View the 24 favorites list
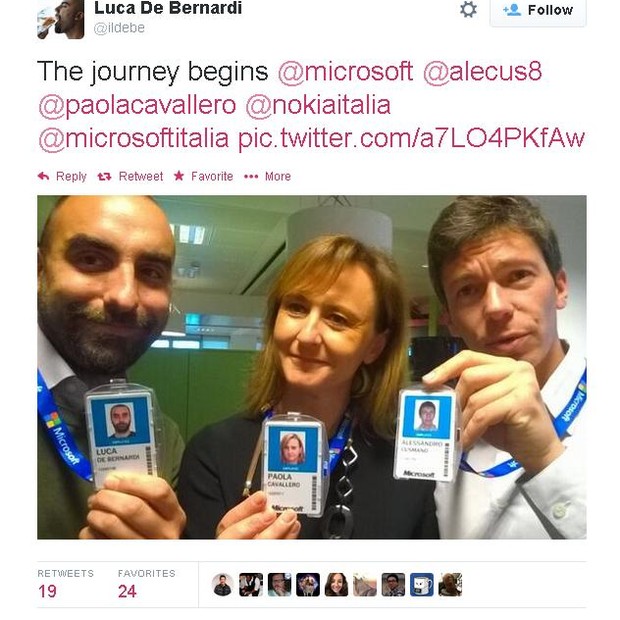The height and width of the screenshot is (620, 620). point(146,584)
